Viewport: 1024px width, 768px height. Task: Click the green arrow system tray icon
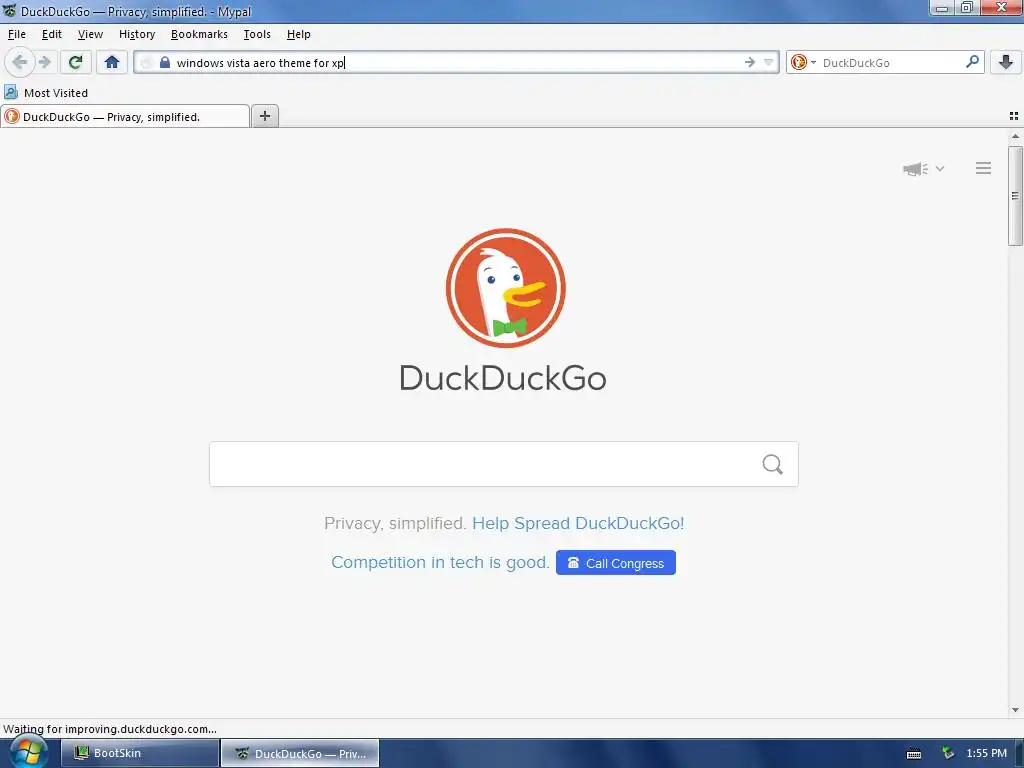click(x=948, y=753)
